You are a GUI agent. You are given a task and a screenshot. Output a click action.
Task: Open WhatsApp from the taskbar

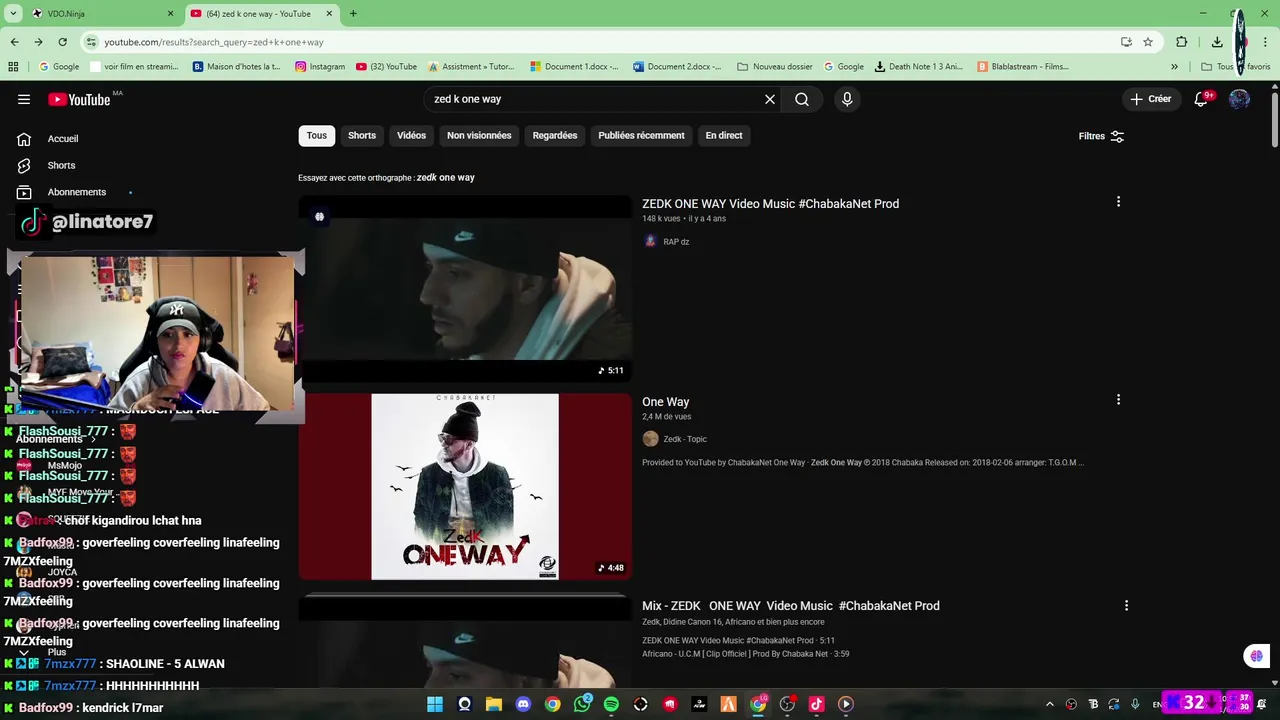point(582,704)
